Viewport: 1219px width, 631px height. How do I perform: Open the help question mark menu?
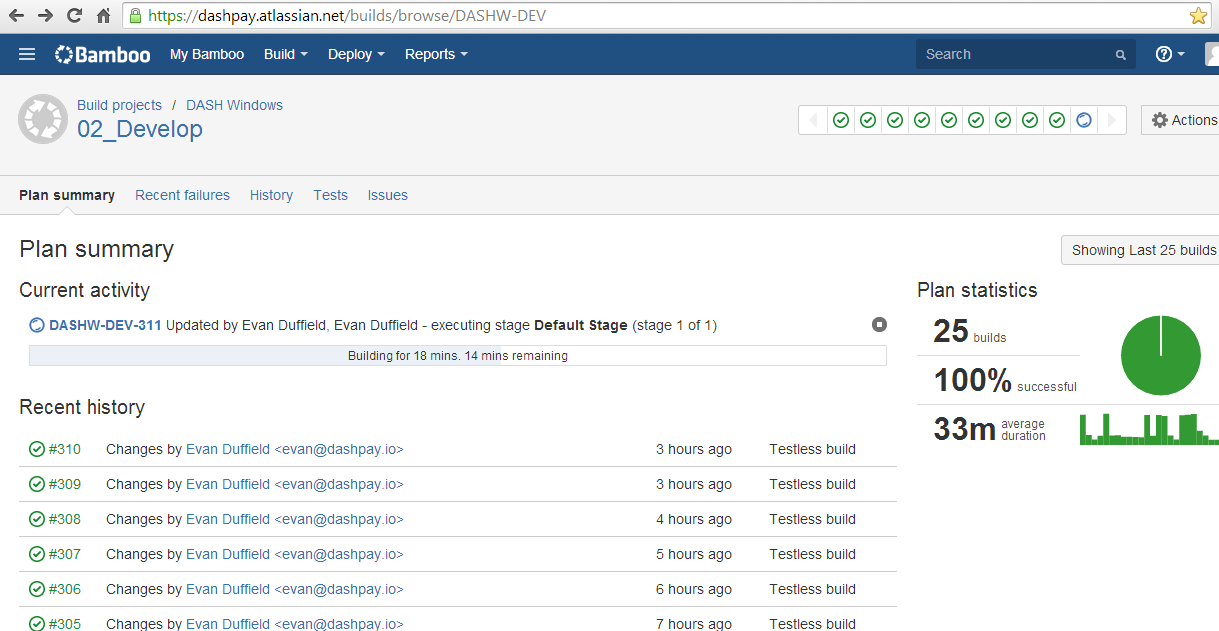(x=1170, y=54)
